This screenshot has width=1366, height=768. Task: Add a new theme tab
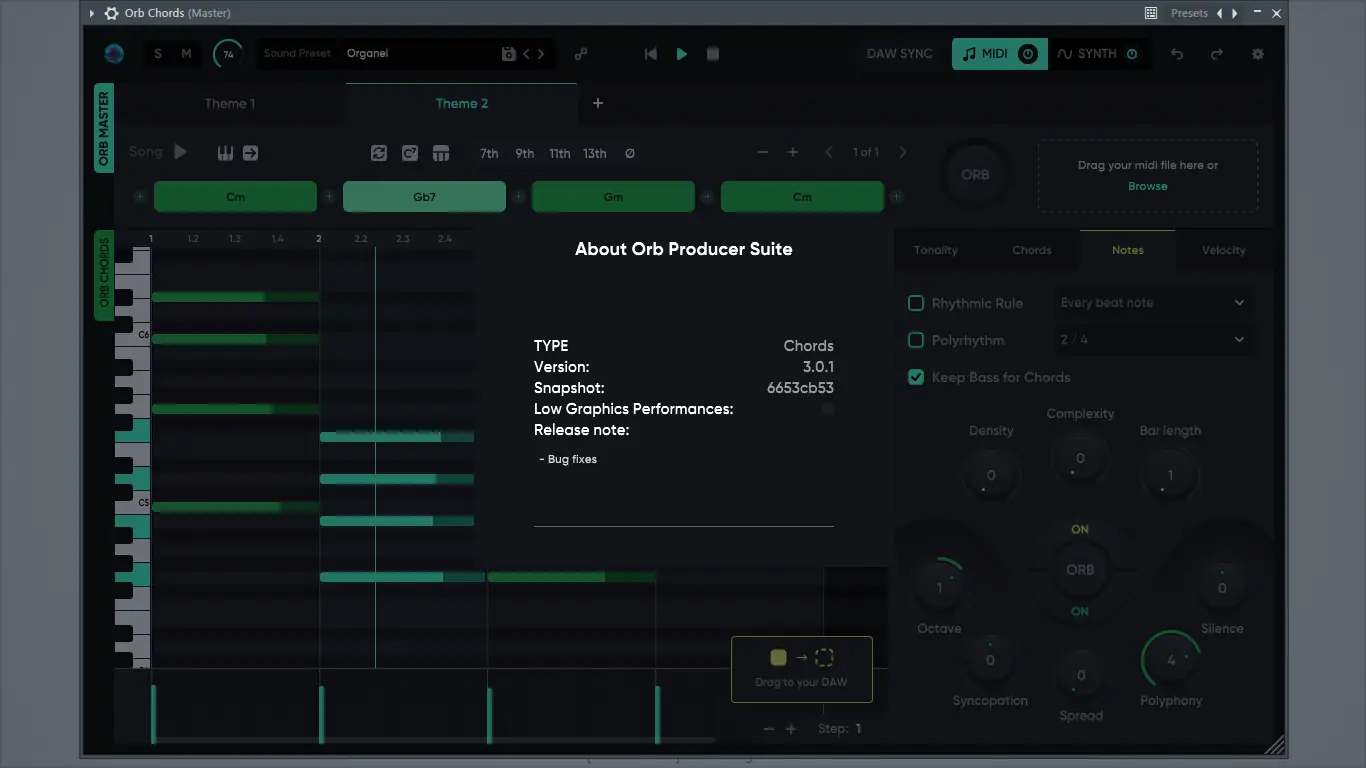598,103
